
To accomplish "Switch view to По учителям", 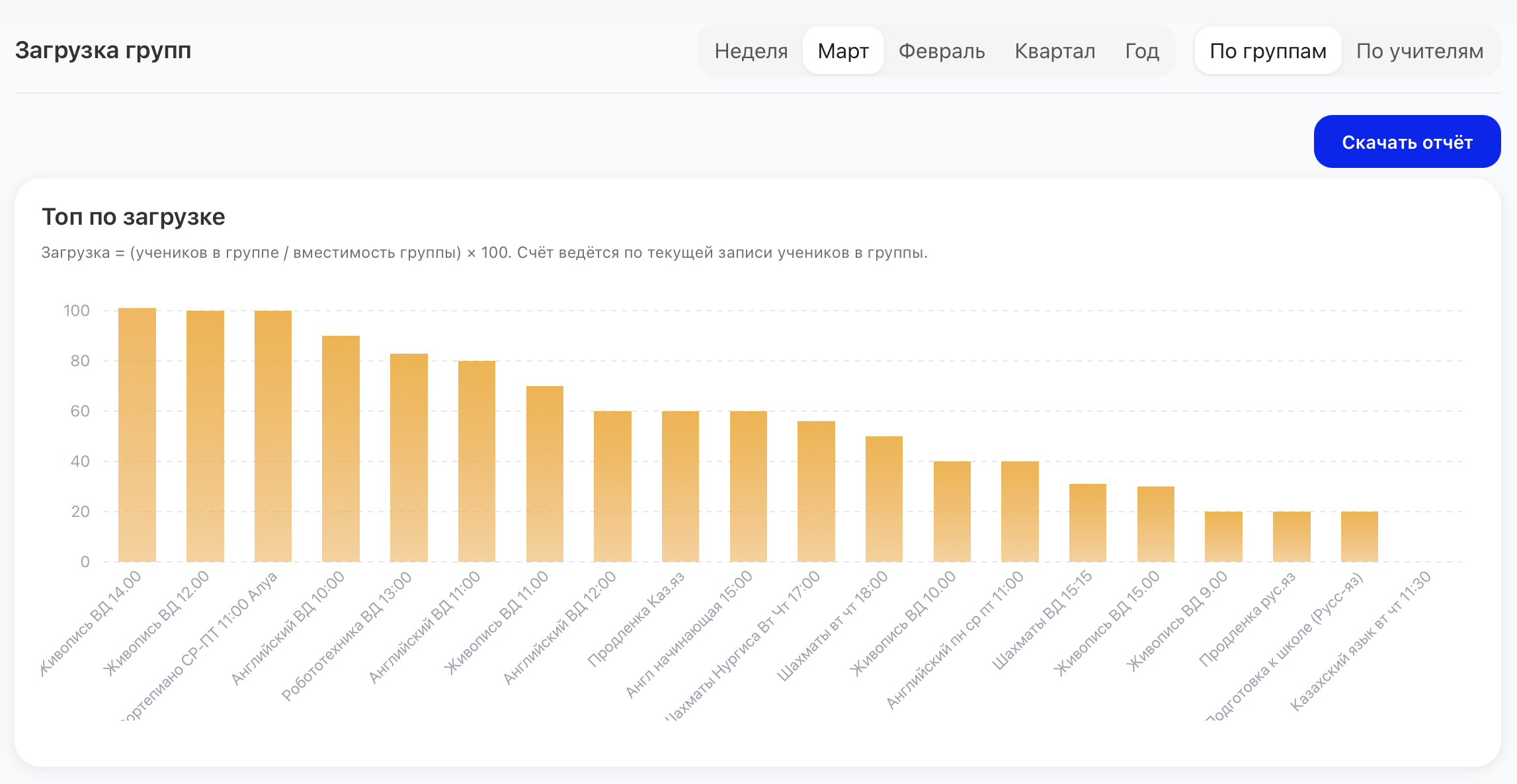I will (1419, 51).
